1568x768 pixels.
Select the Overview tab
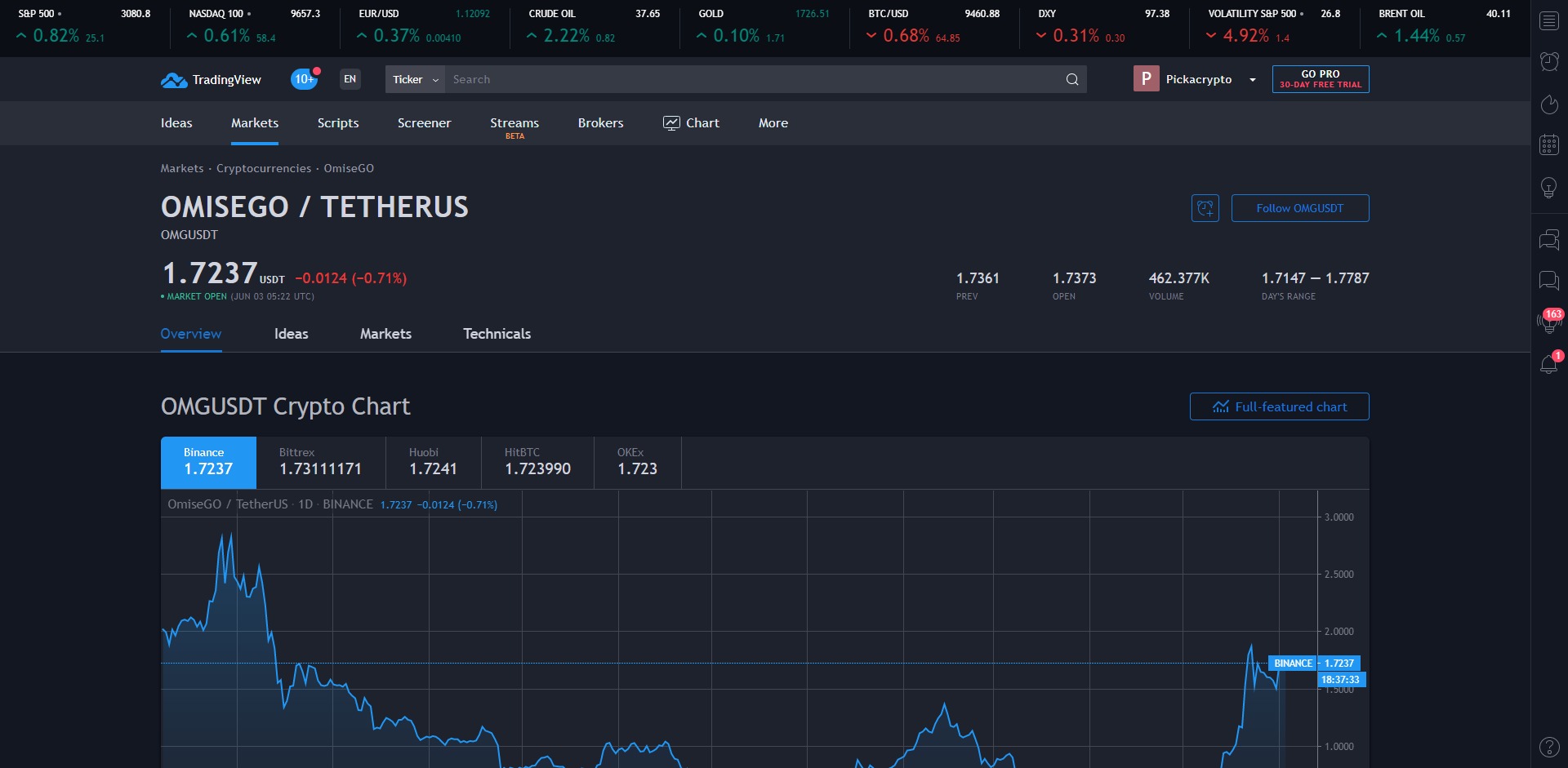pyautogui.click(x=191, y=334)
